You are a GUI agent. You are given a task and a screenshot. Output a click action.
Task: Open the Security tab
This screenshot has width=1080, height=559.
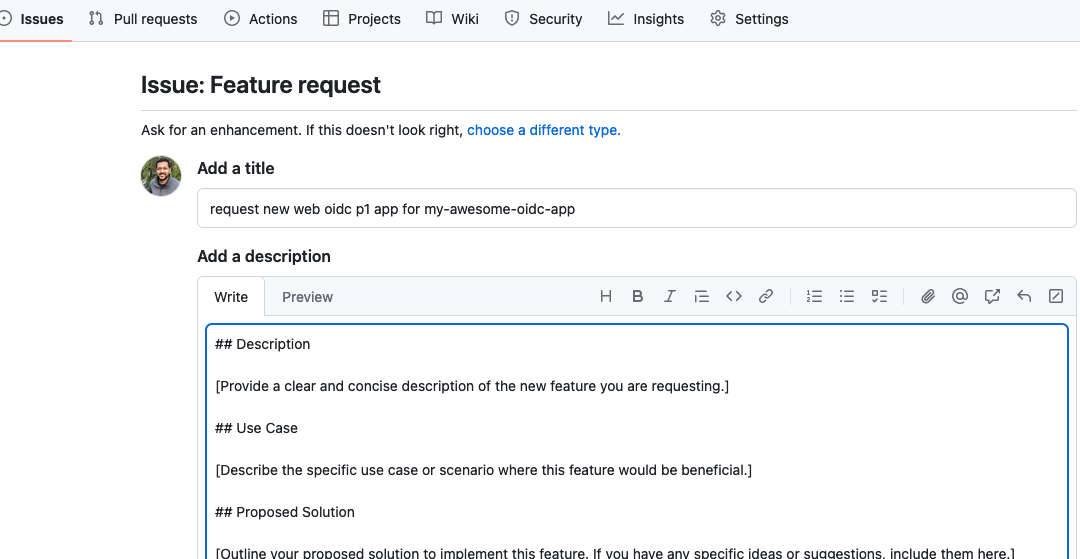[543, 19]
